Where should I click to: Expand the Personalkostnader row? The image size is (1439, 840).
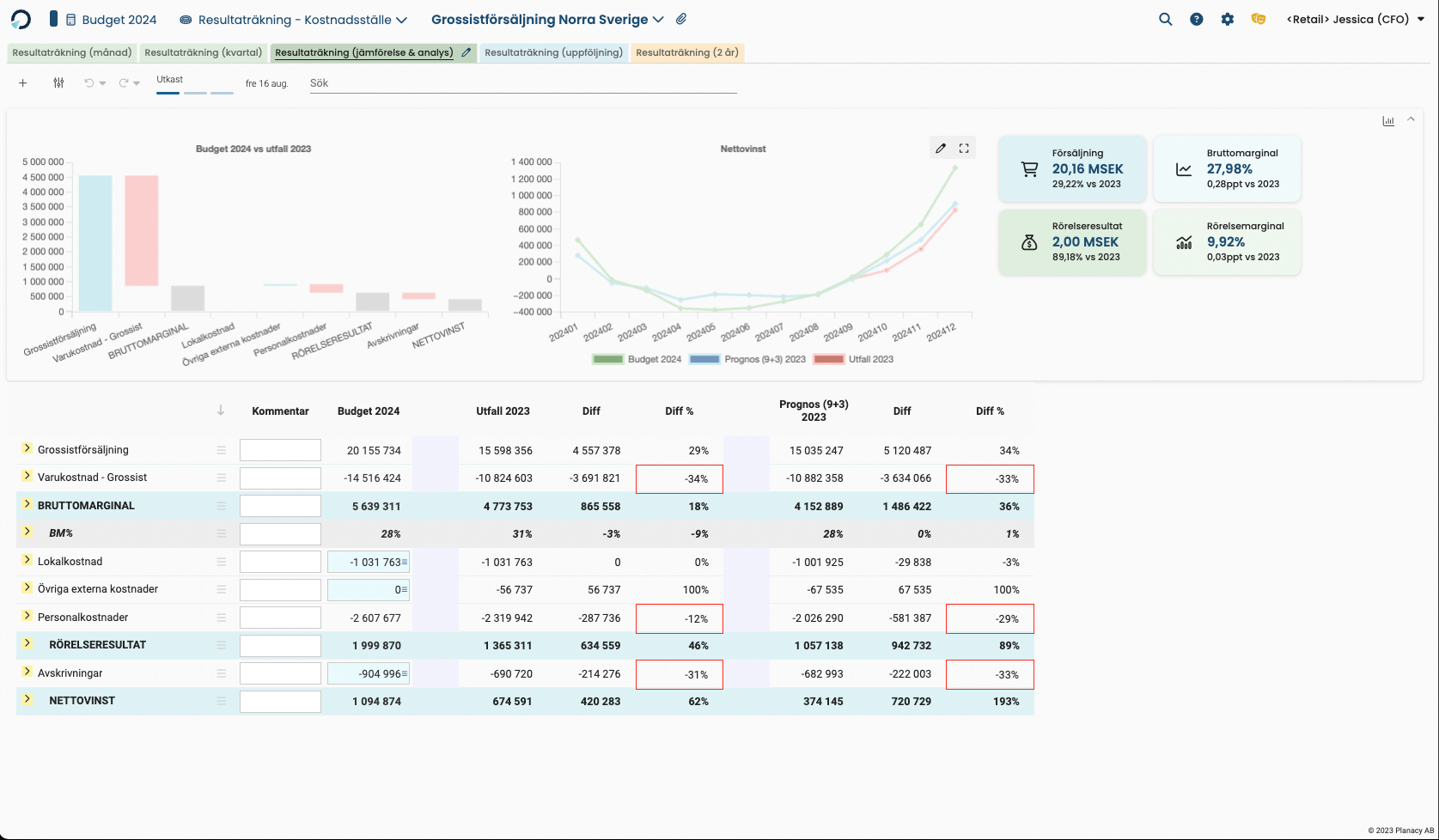tap(27, 616)
